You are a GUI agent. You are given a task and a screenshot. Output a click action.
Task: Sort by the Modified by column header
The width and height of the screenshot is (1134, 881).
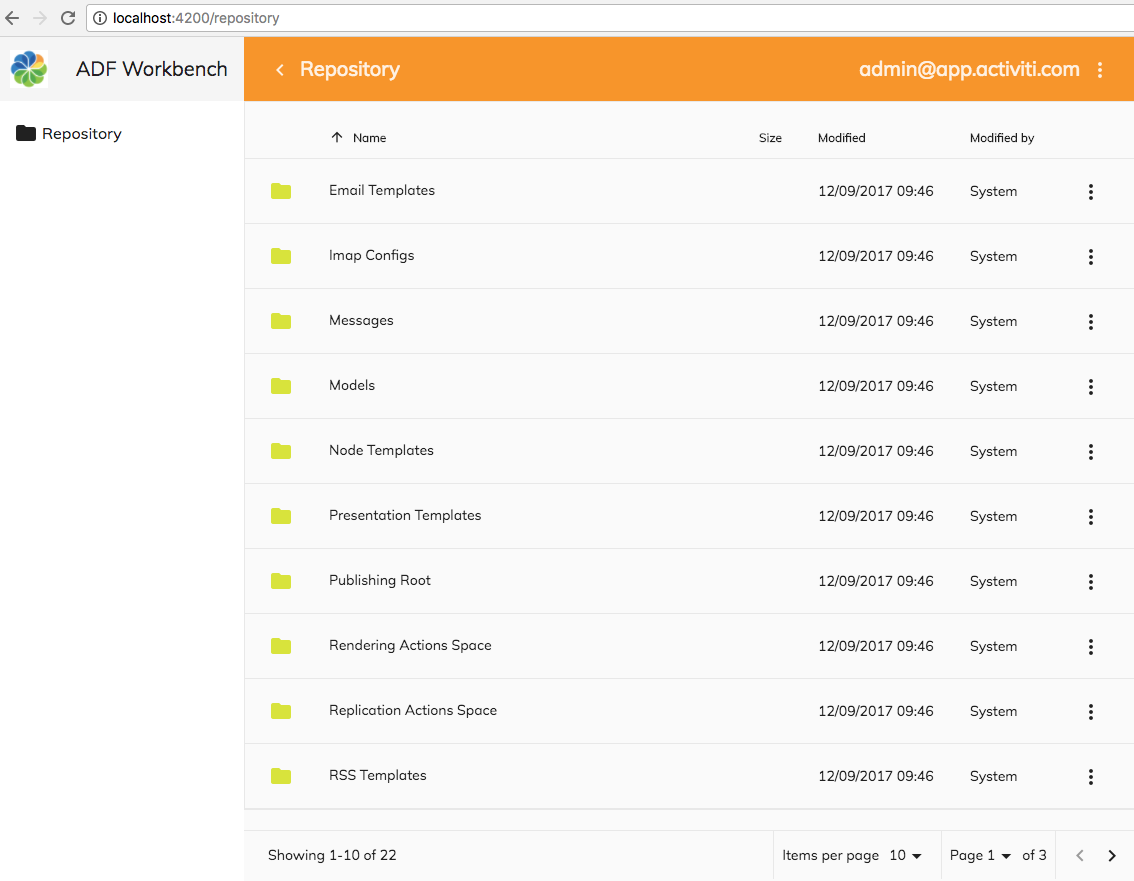coord(1001,138)
